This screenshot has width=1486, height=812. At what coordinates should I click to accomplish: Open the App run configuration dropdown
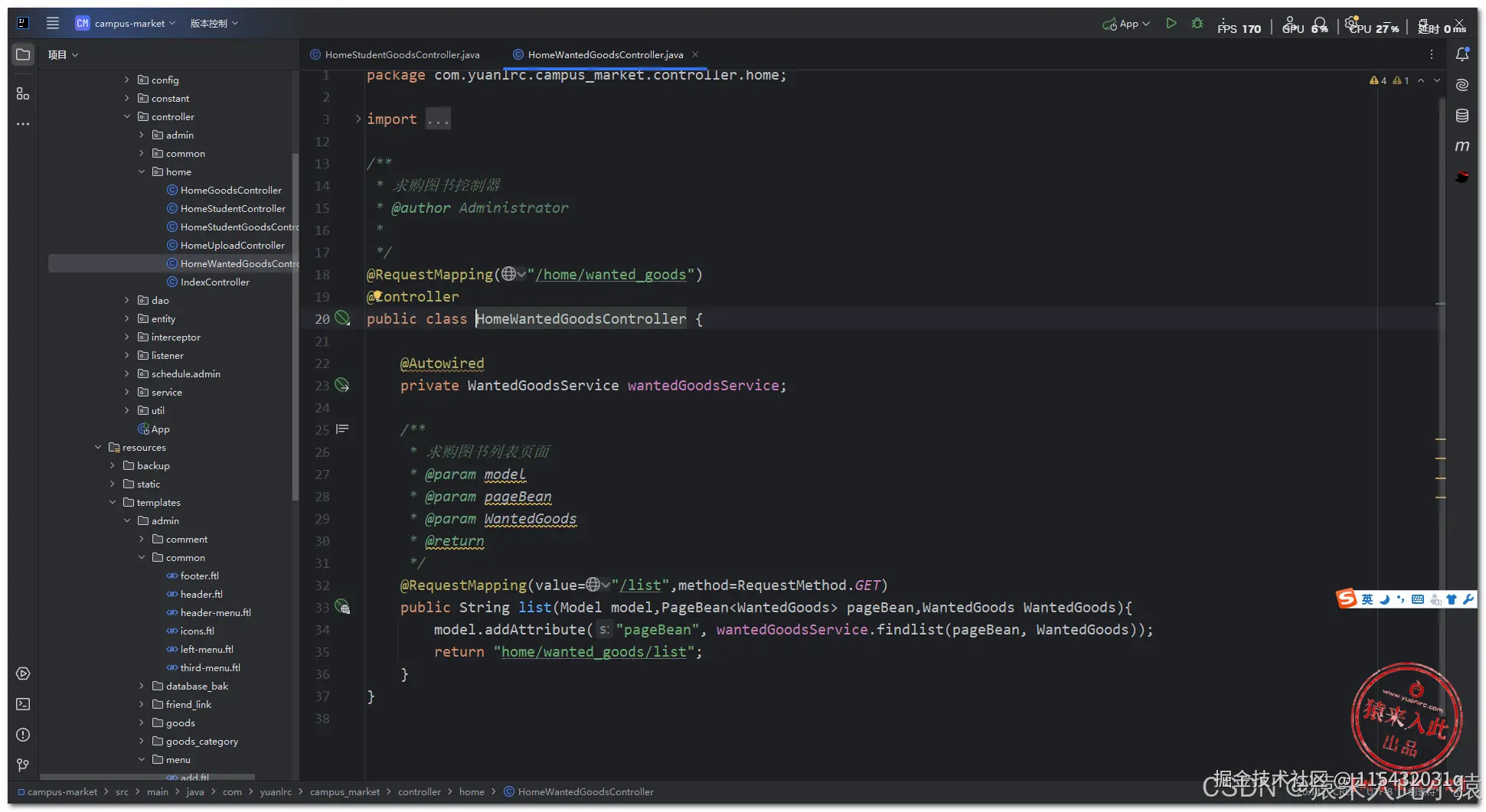[x=1126, y=24]
